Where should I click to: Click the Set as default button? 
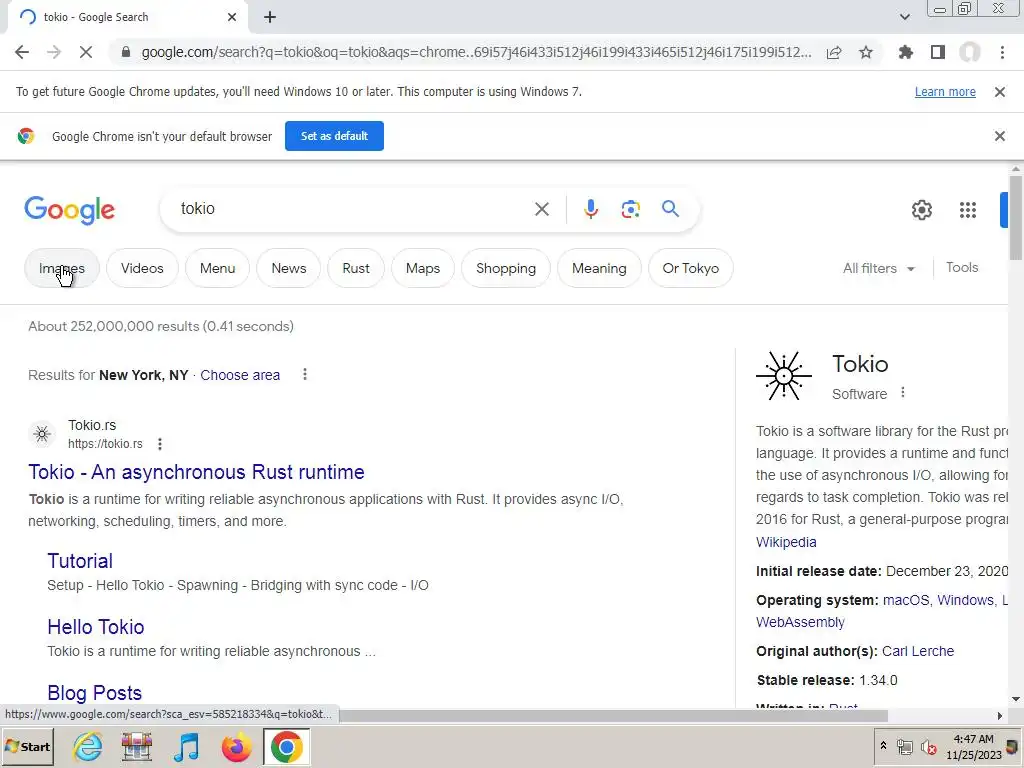(x=334, y=136)
